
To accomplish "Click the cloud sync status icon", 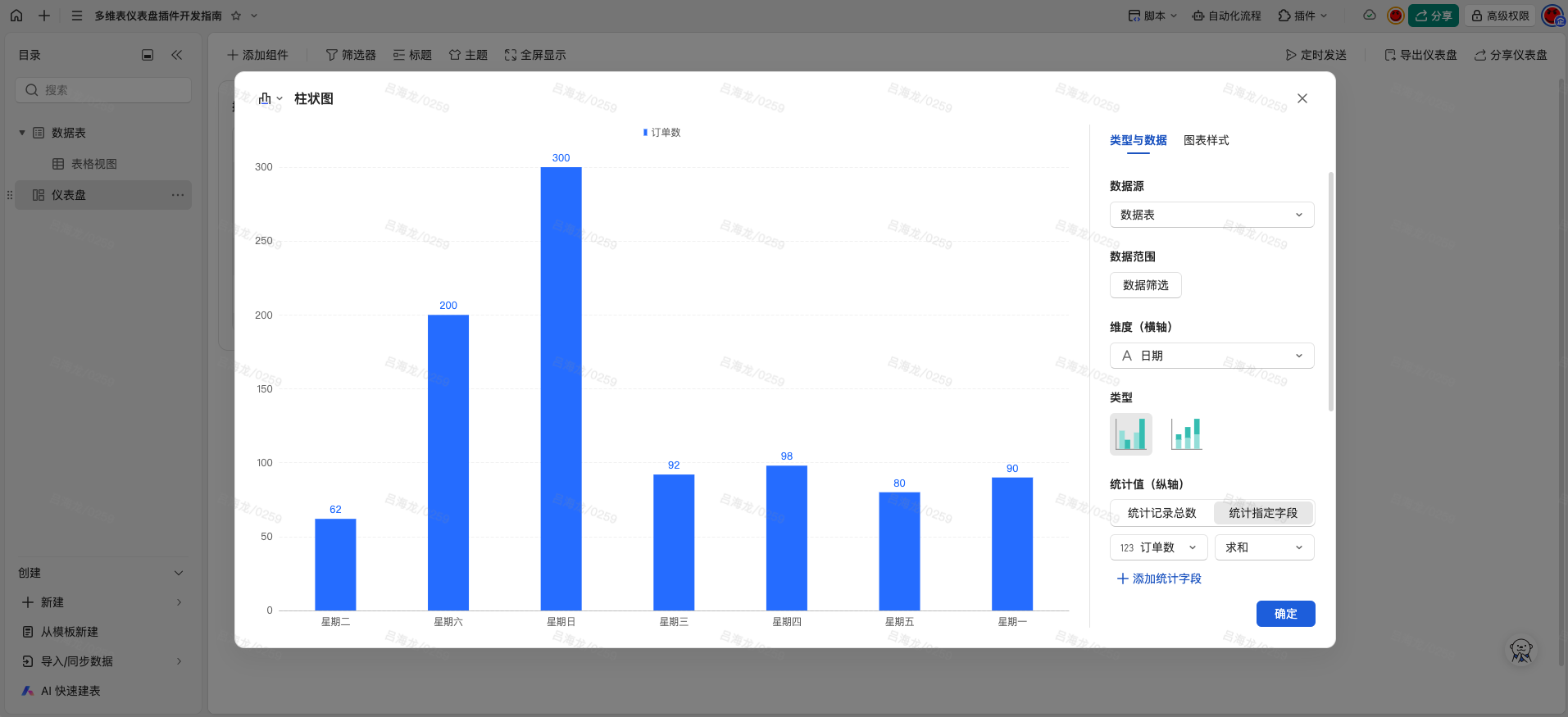I will tap(1369, 16).
